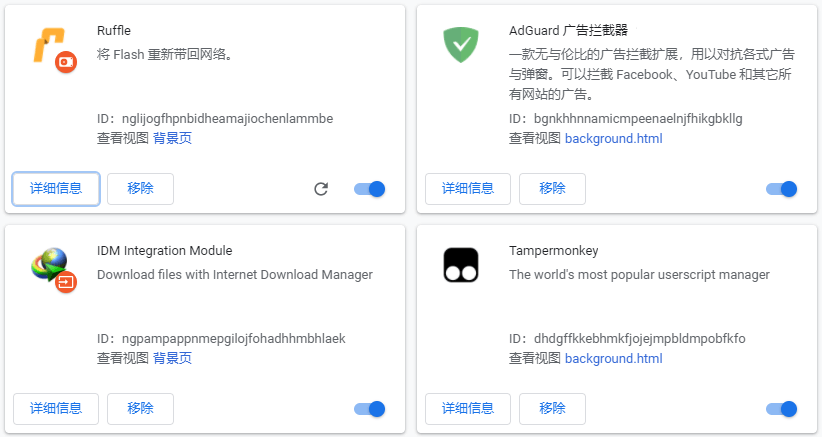Inspect Tampermonkey background.html view
Image resolution: width=822 pixels, height=437 pixels.
coord(613,358)
